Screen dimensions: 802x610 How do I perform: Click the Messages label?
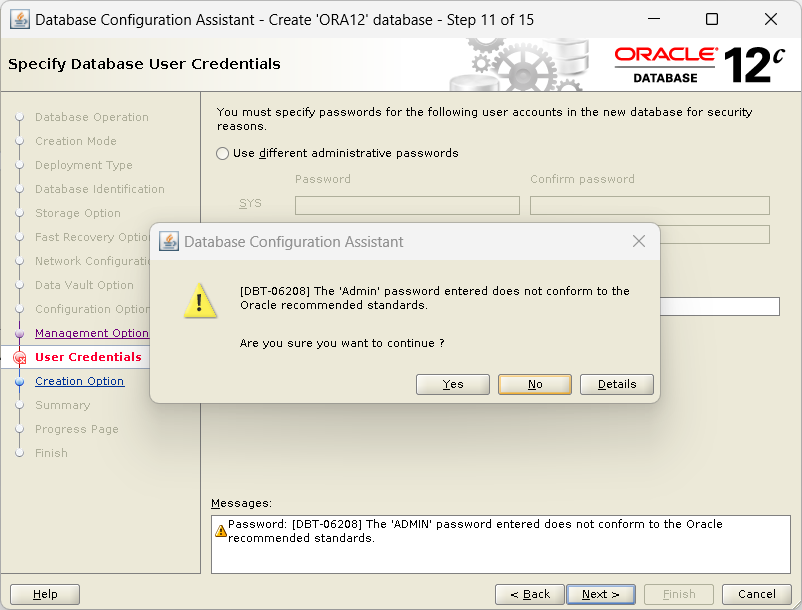241,503
